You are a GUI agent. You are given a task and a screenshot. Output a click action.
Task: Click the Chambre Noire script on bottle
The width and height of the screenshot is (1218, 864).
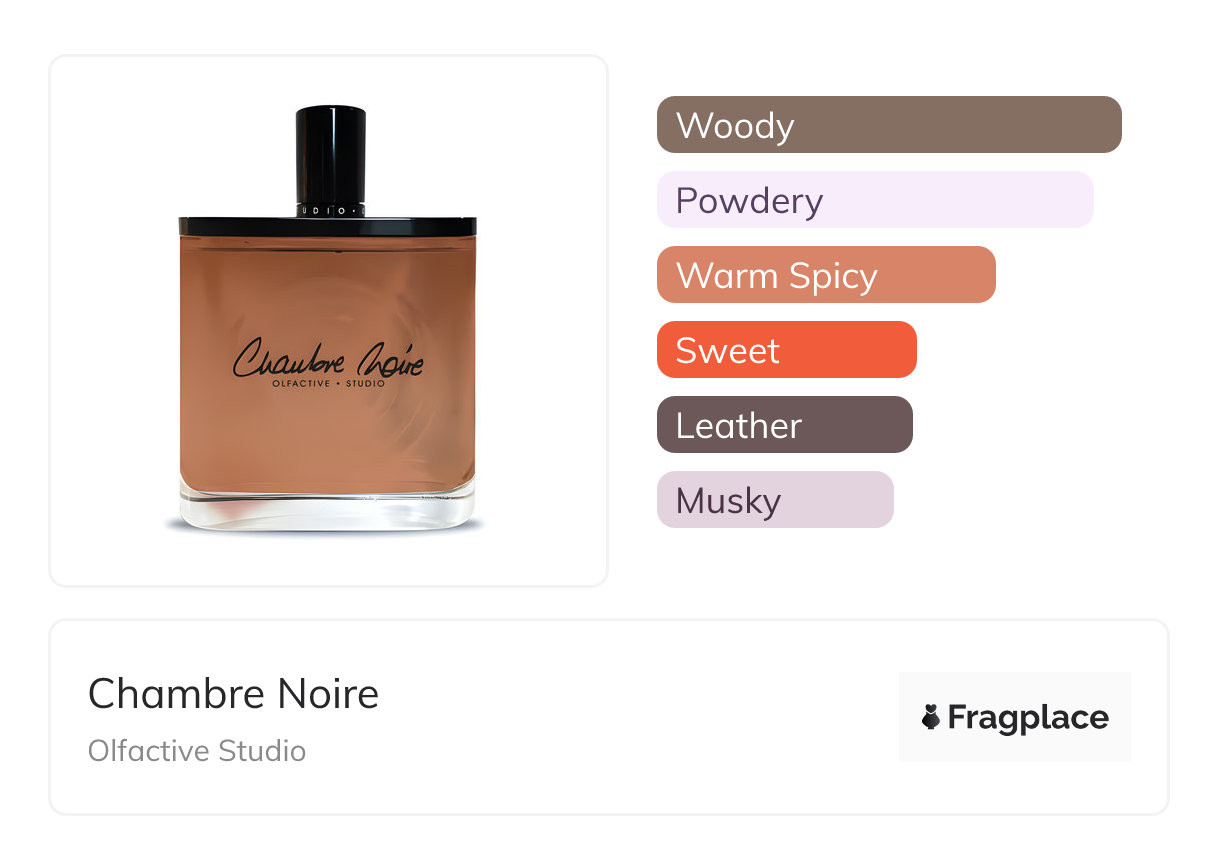click(328, 358)
